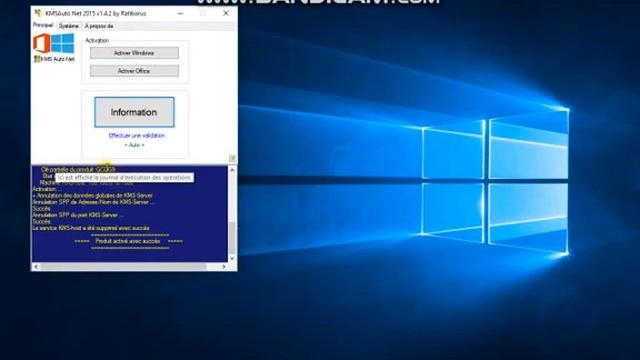Minimize the KMSAuto Net window
The width and height of the screenshot is (640, 360).
[180, 13]
